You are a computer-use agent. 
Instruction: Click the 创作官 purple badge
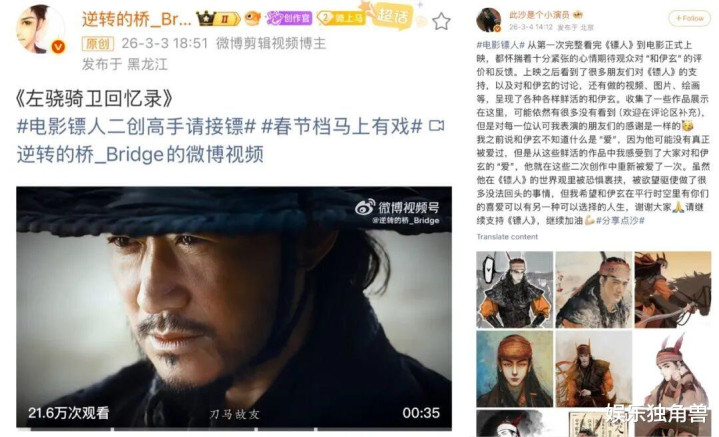[x=289, y=18]
